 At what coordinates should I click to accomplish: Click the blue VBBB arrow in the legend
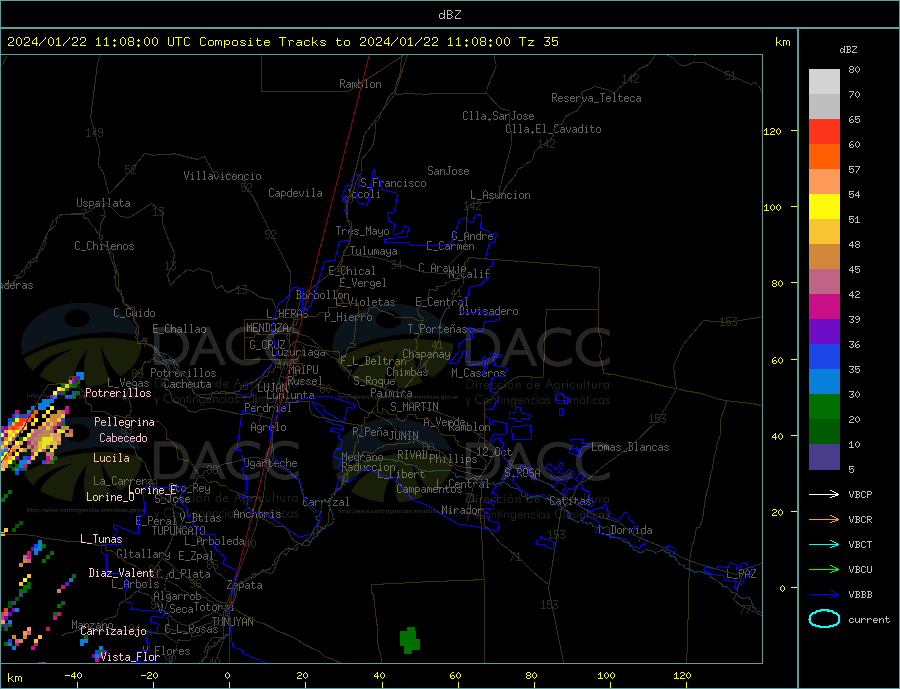click(x=824, y=594)
